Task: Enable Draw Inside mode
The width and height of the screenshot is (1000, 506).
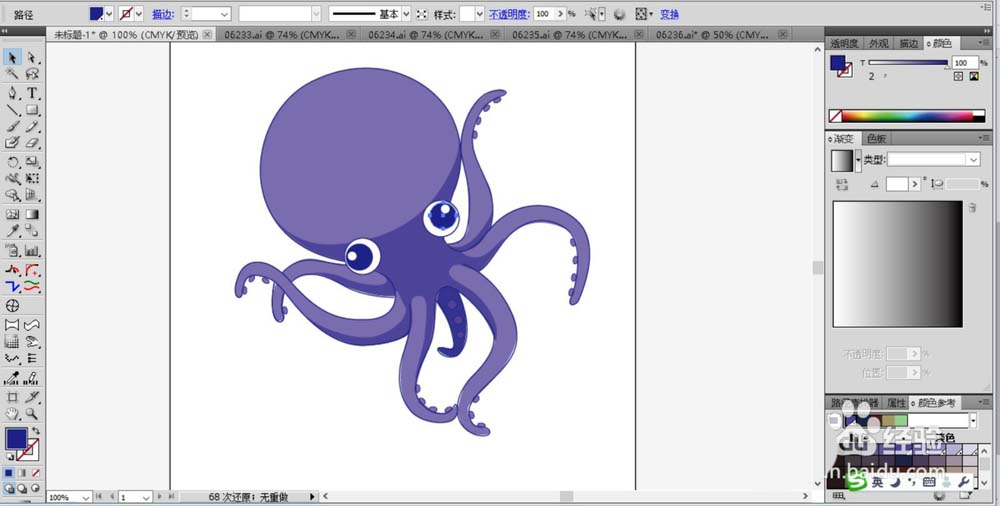Action: [36, 488]
